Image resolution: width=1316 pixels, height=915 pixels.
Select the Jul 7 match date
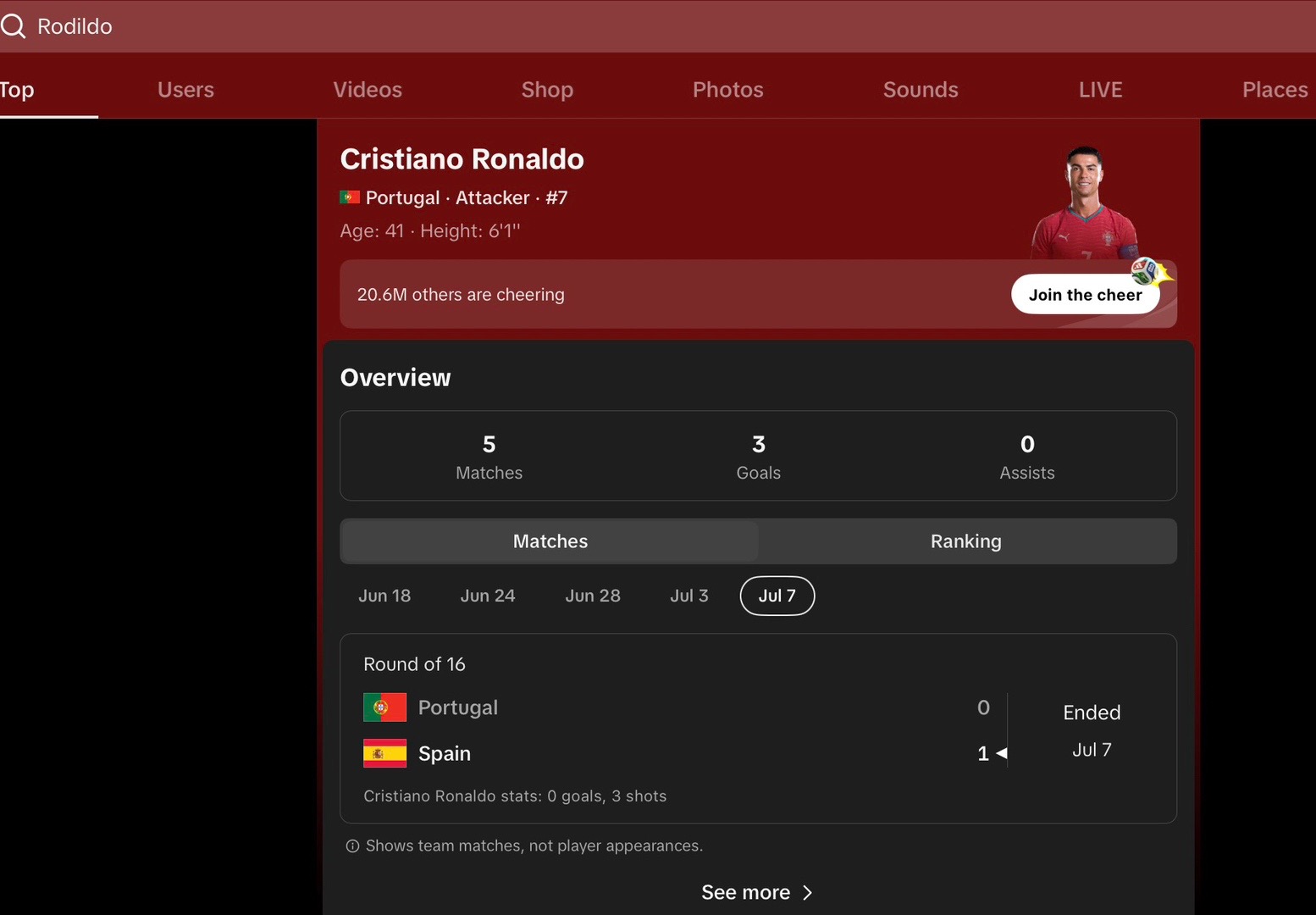click(x=777, y=596)
